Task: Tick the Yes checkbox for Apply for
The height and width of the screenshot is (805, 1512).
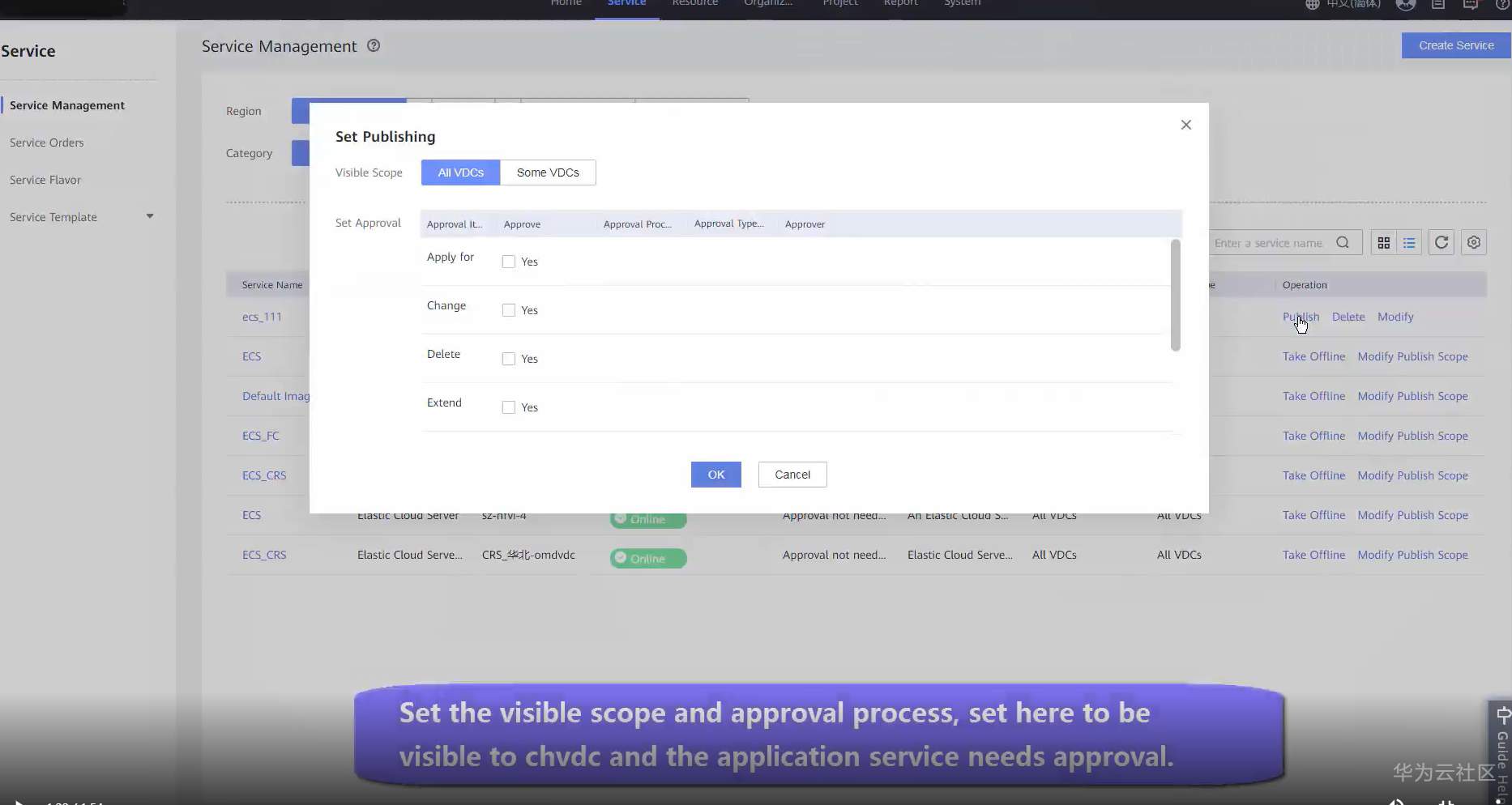Action: click(x=509, y=262)
